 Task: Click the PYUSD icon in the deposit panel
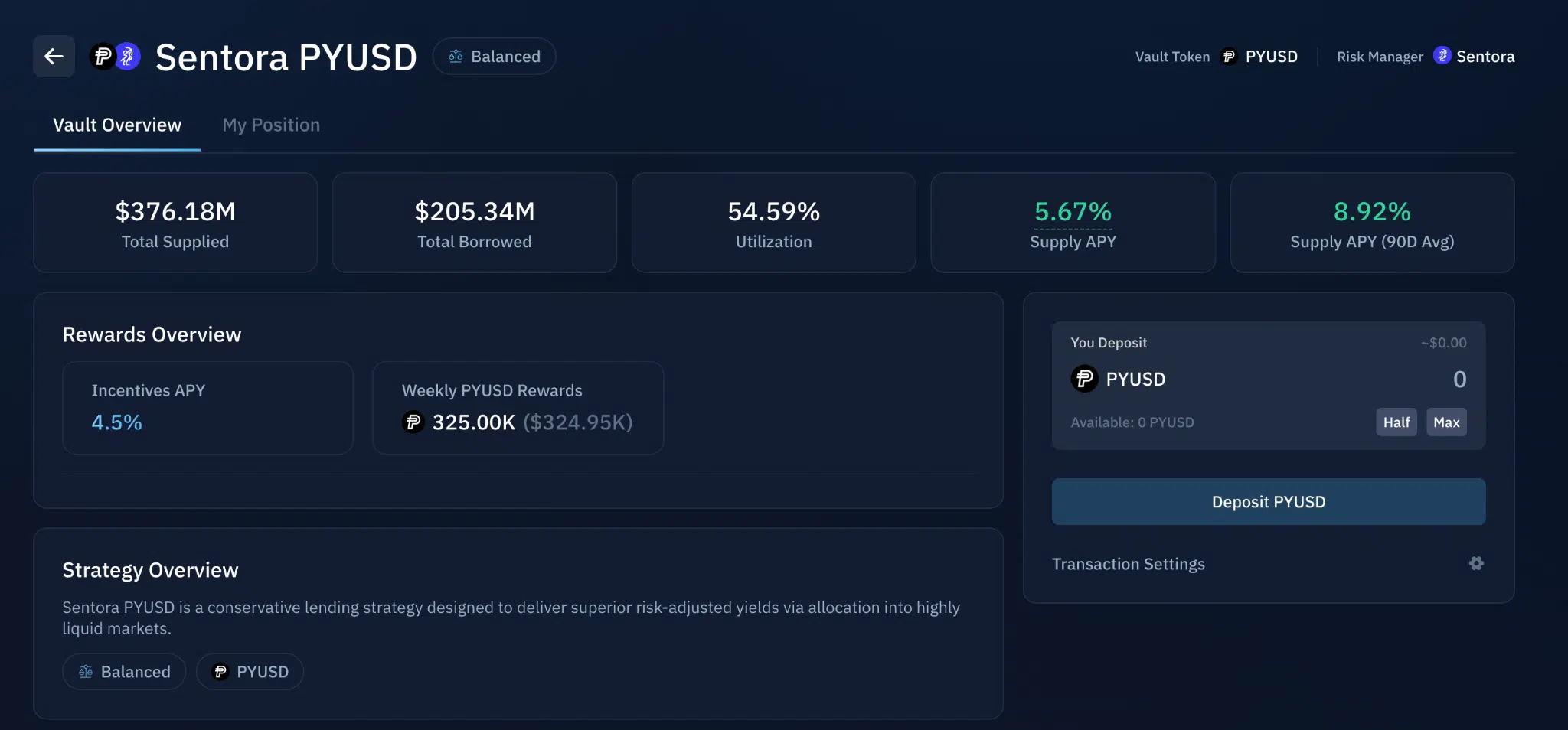click(x=1083, y=379)
